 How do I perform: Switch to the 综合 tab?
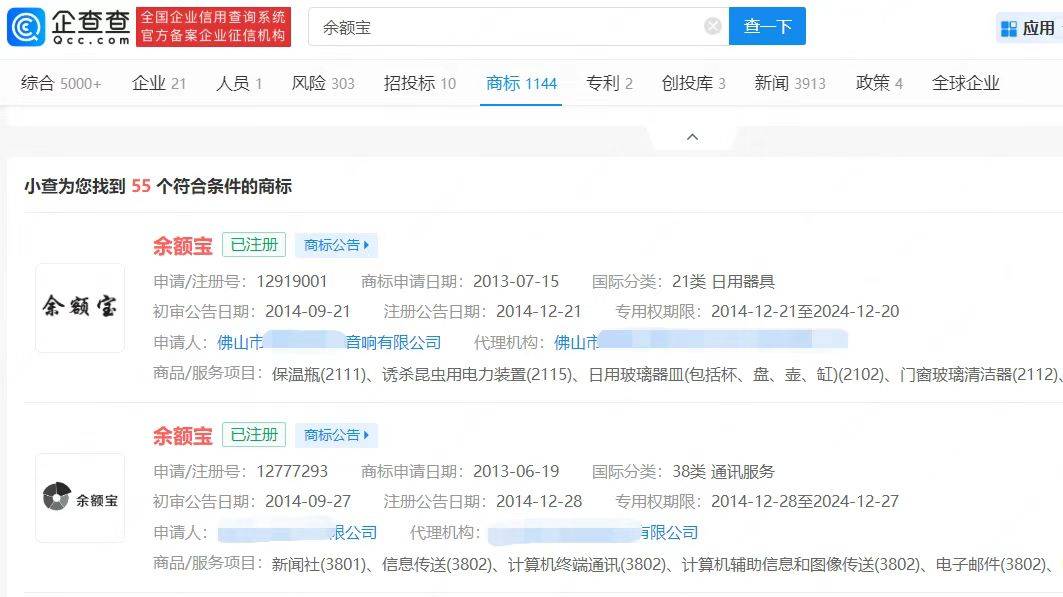(60, 84)
